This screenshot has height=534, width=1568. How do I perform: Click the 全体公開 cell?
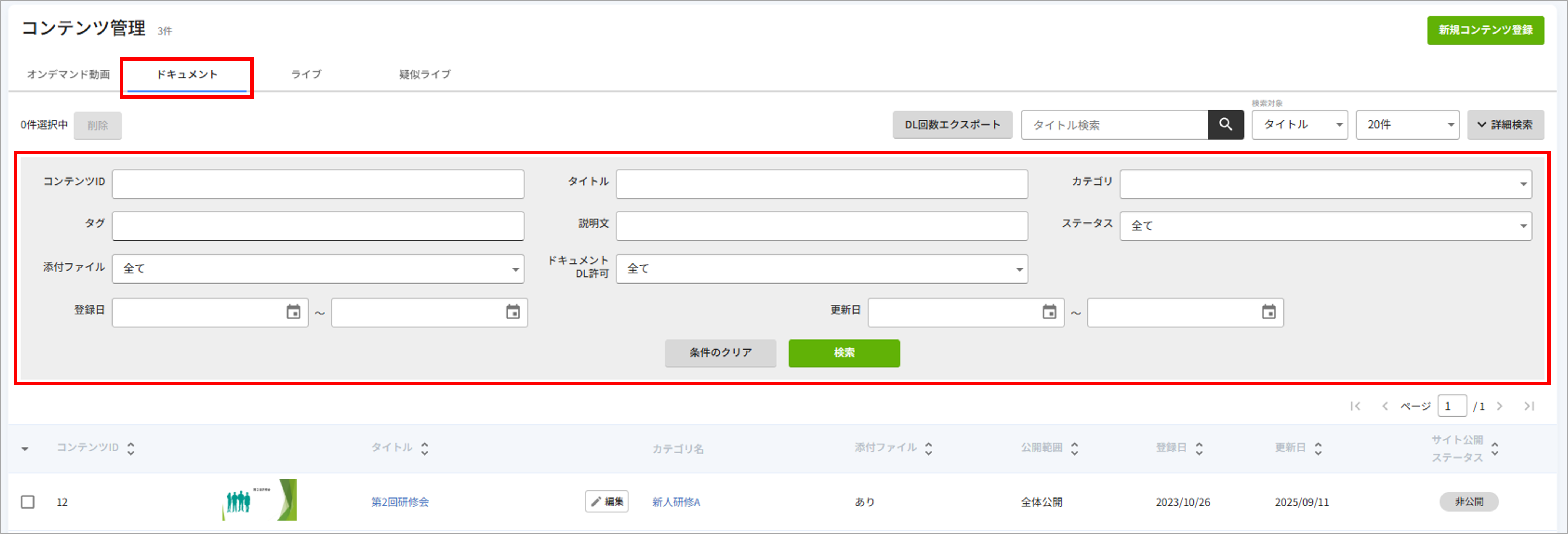tap(1041, 502)
